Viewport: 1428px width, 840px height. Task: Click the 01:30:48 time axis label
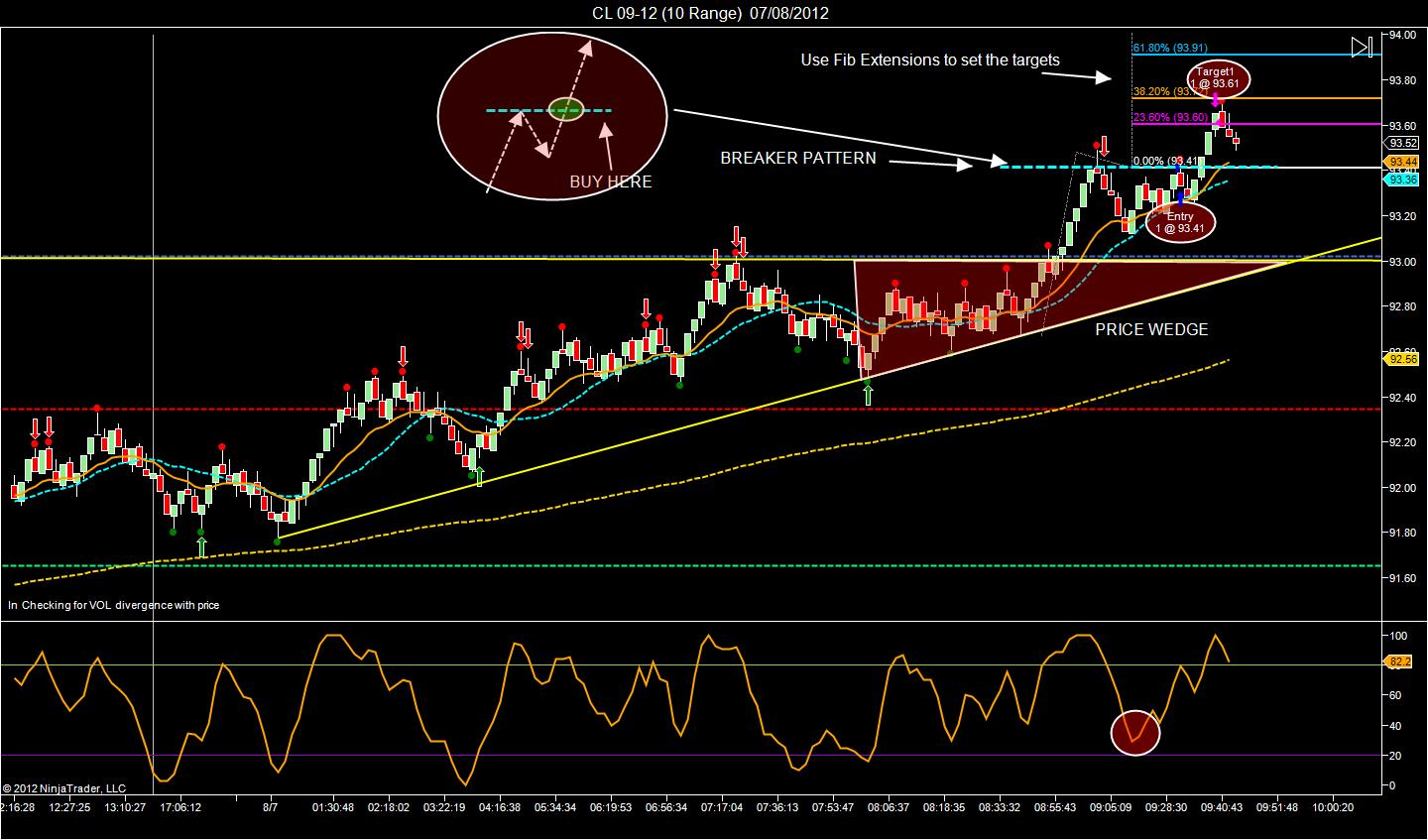333,807
